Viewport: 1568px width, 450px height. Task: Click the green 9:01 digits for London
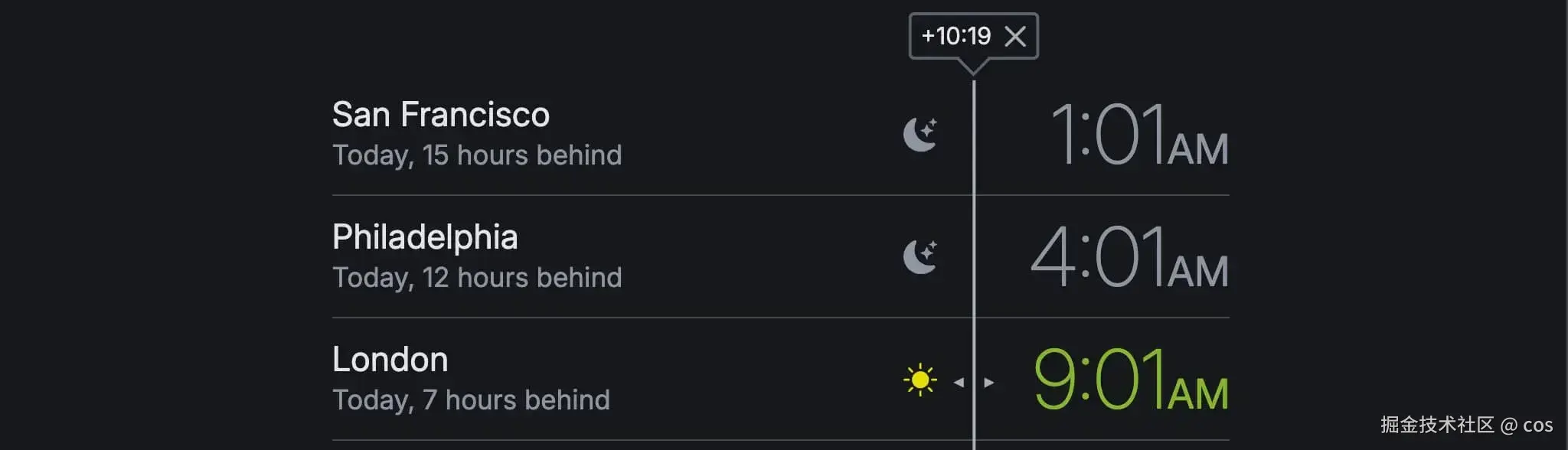pos(1098,380)
